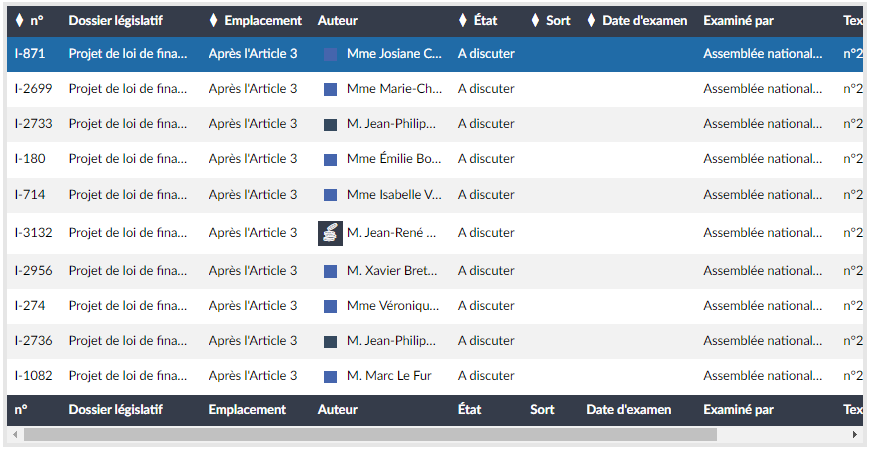871x453 pixels.
Task: Open amendment number I-3132
Action: [34, 233]
